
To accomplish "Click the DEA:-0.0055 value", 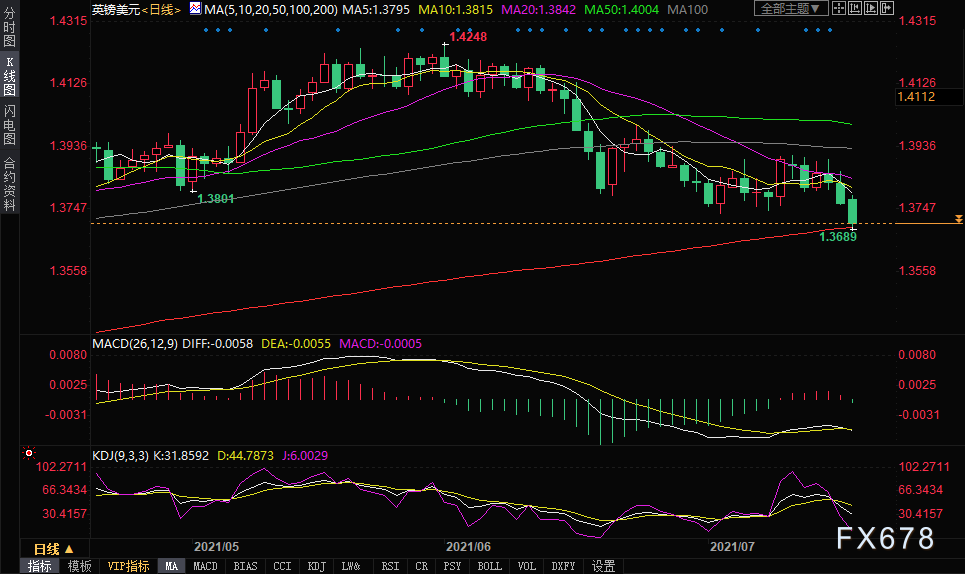I will point(296,343).
